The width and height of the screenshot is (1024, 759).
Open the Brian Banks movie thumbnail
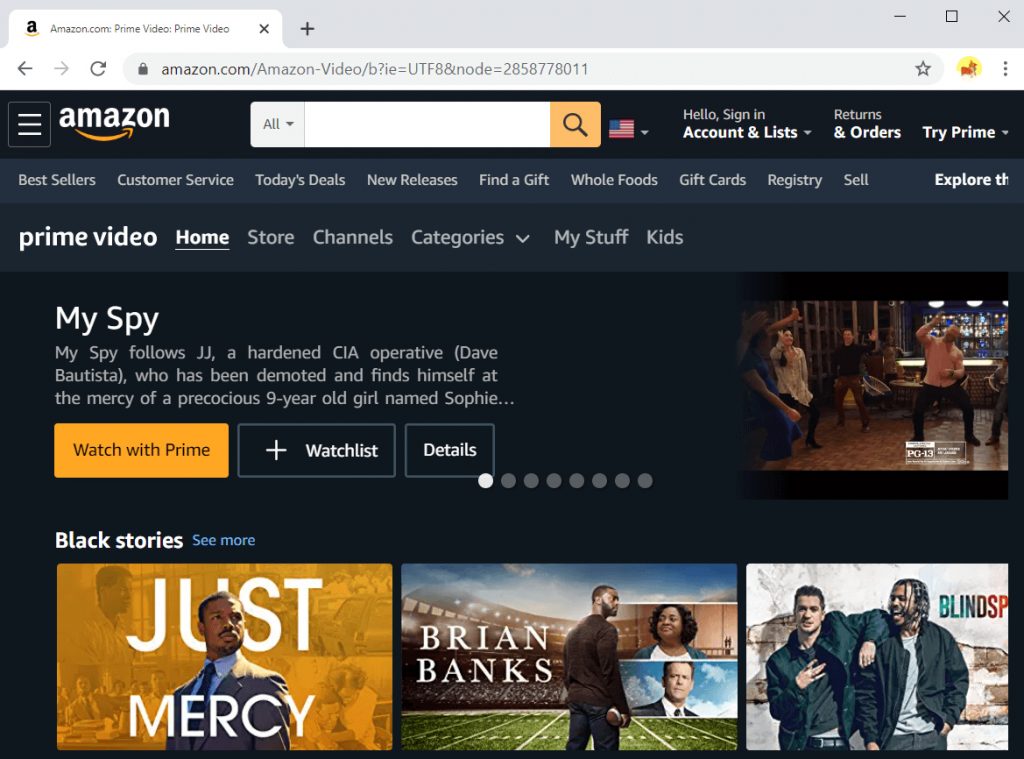(x=569, y=656)
